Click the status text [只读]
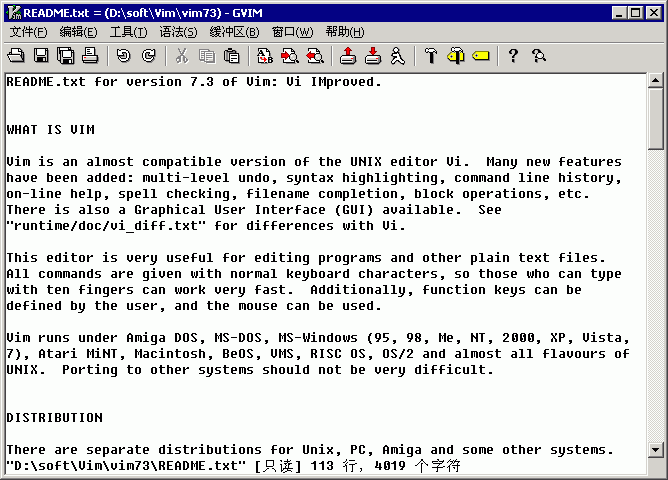The height and width of the screenshot is (480, 668). pos(278,466)
